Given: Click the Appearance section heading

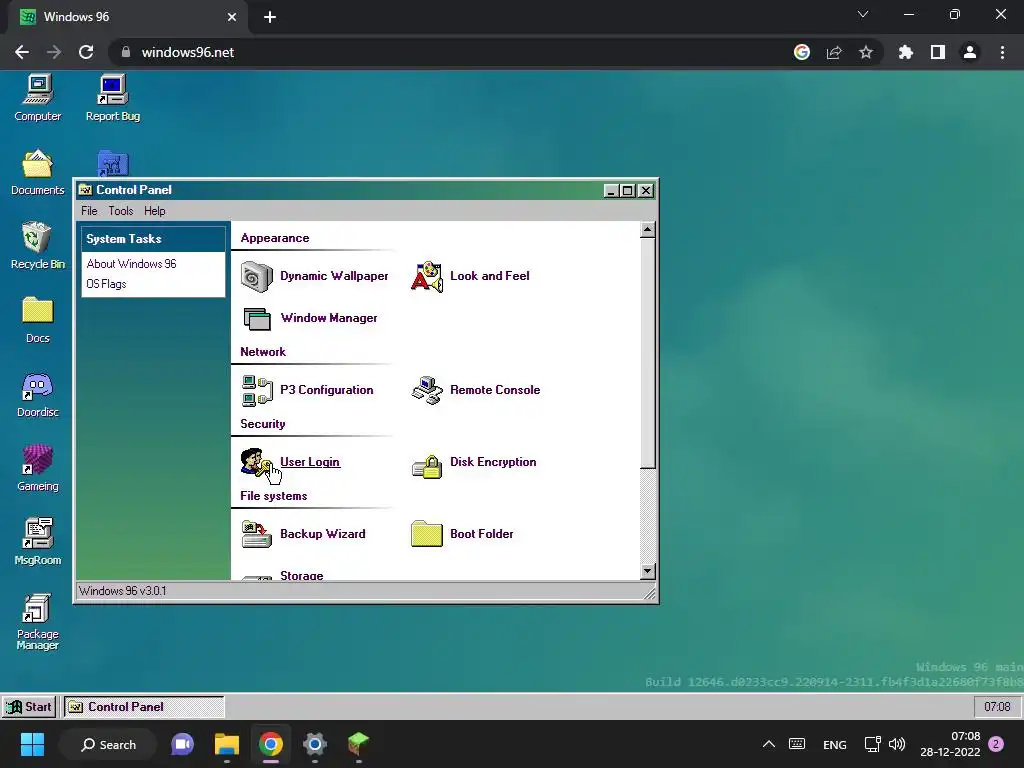Looking at the screenshot, I should 275,238.
